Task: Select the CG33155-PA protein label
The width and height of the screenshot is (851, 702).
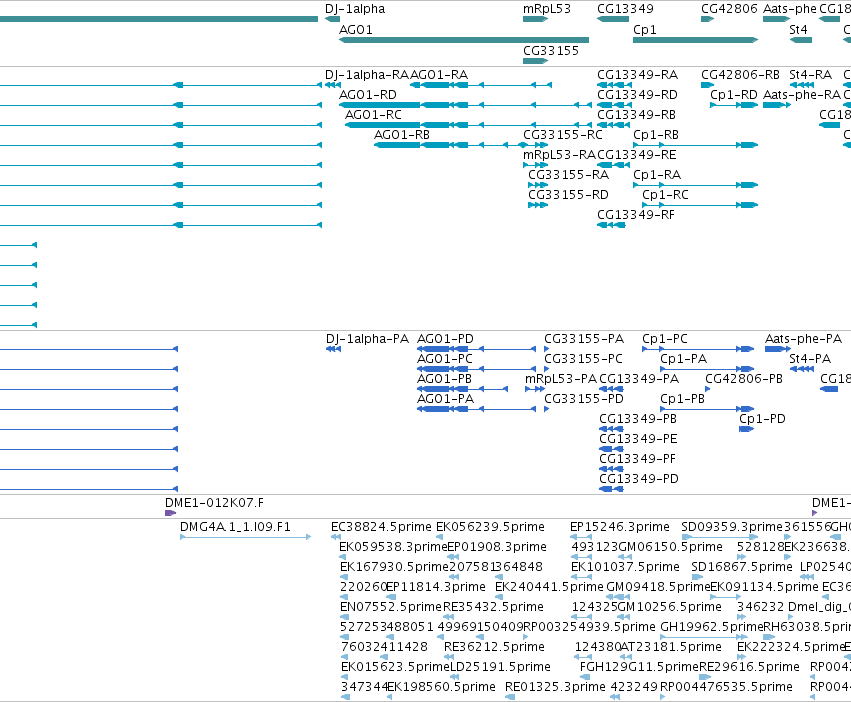Action: tap(584, 339)
